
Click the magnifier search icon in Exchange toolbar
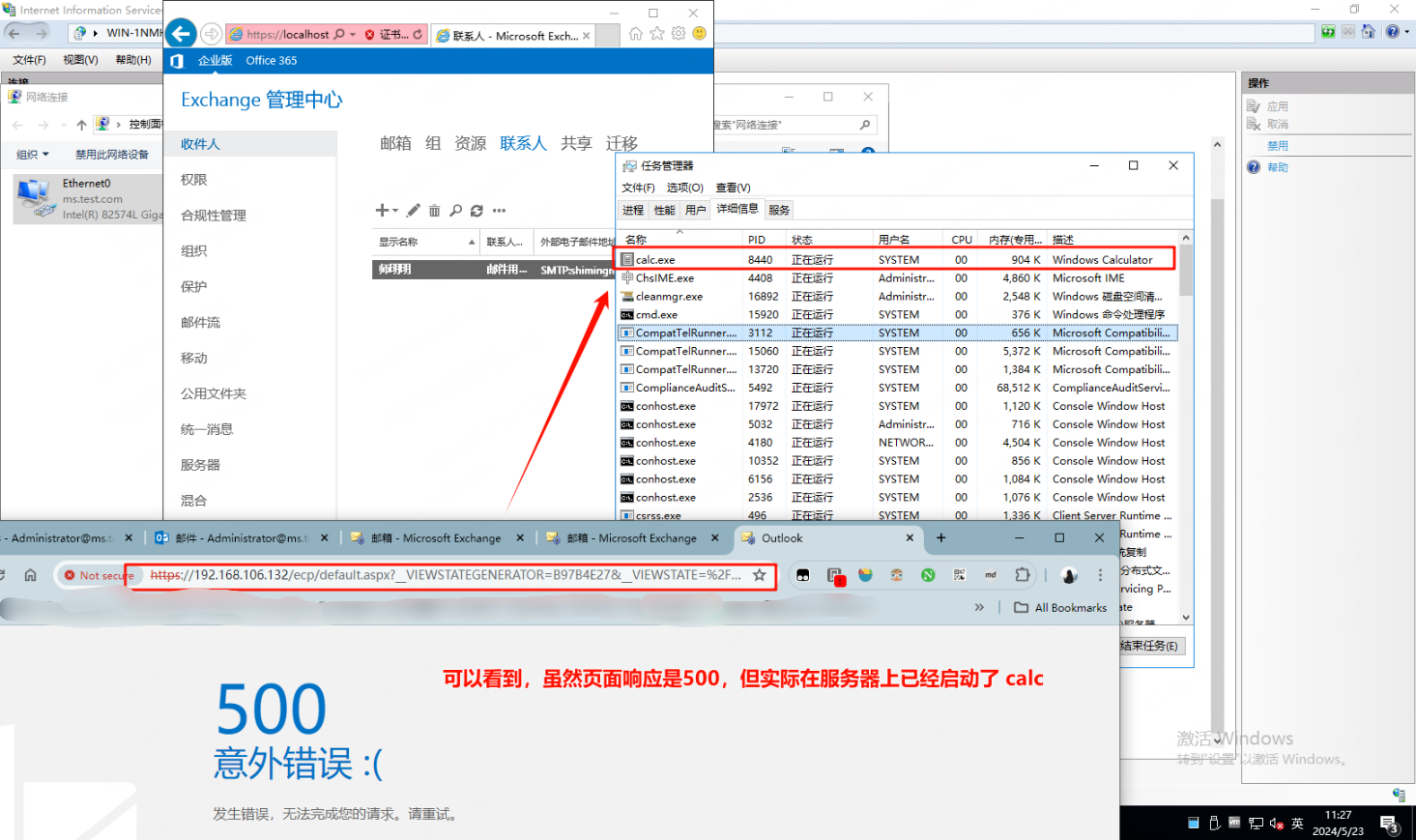[456, 211]
